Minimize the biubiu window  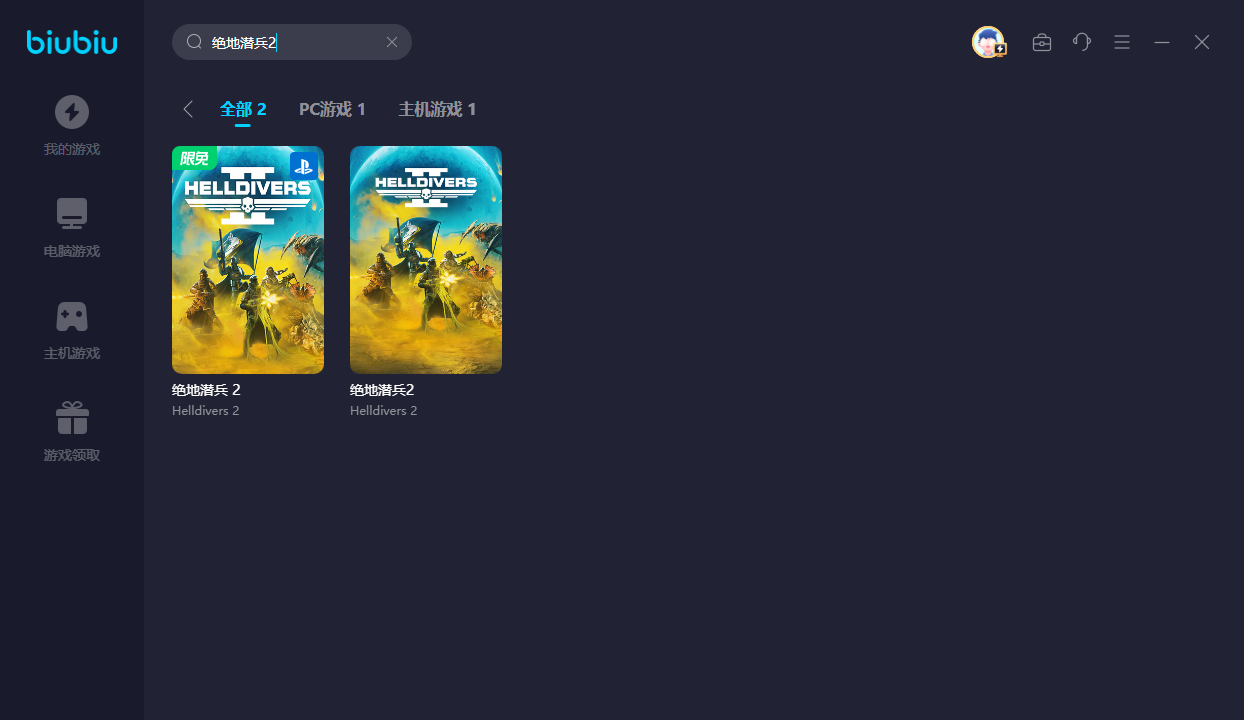[x=1162, y=42]
